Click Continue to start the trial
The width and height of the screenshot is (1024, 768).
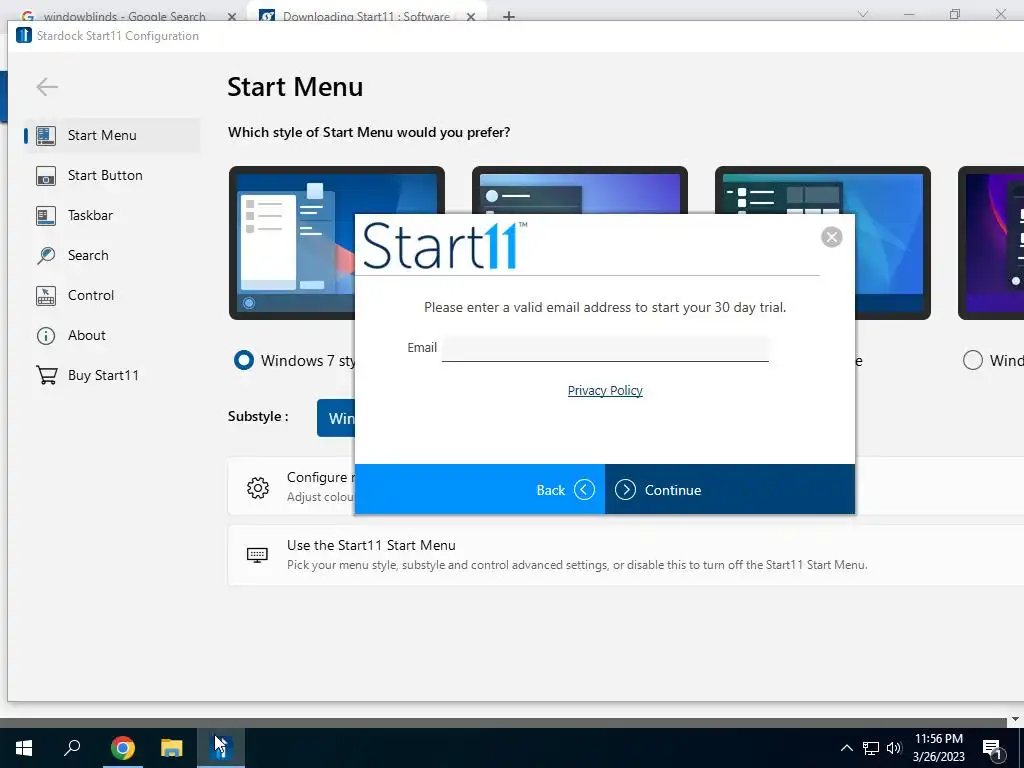729,490
